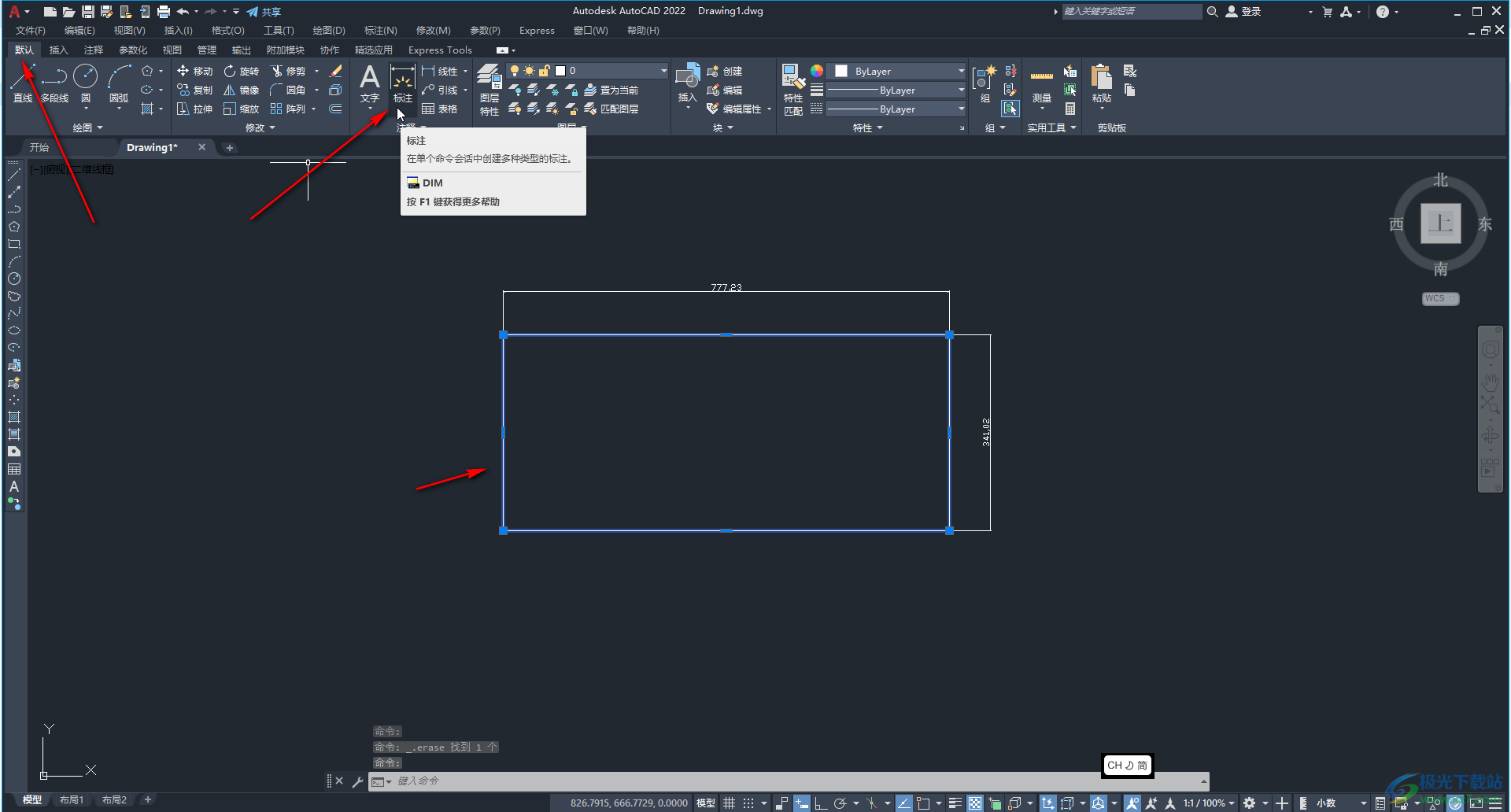Click the Leader (引线) tool

pos(439,90)
